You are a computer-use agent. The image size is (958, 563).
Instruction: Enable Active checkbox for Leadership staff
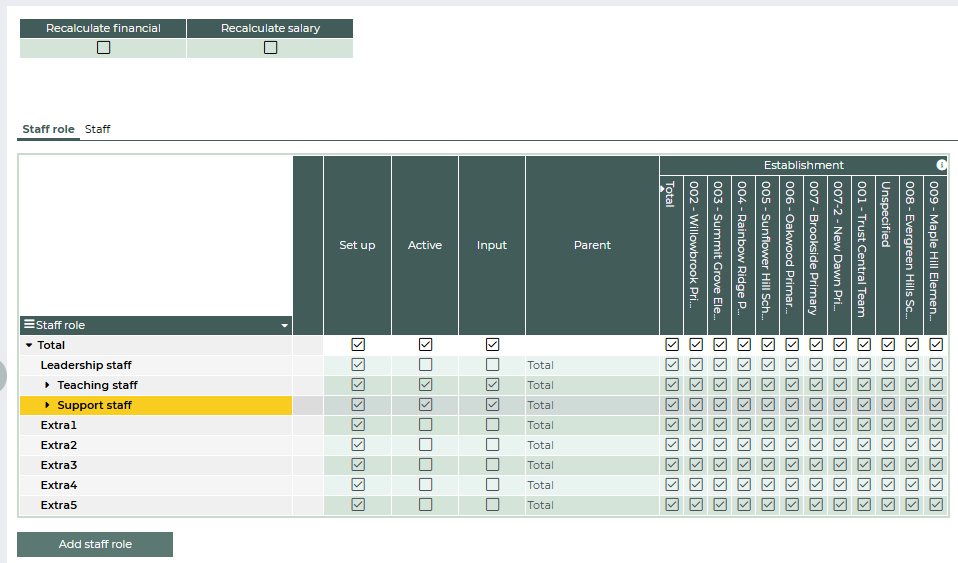tap(425, 365)
